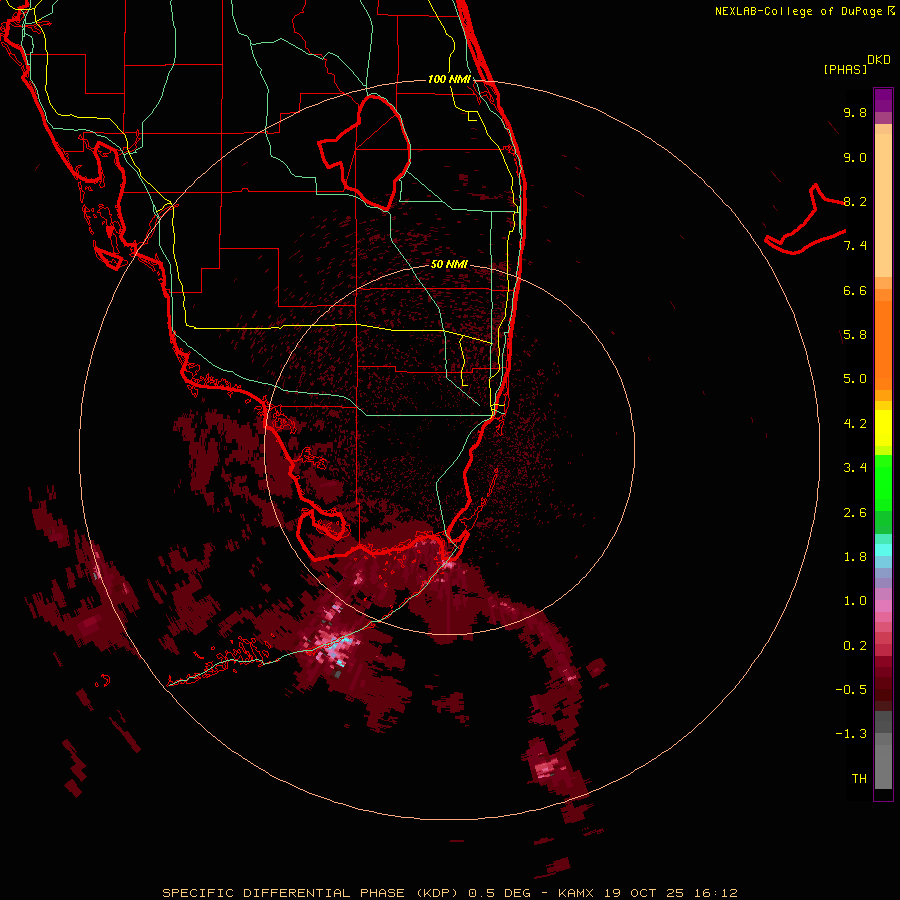900x900 pixels.
Task: Click the cyan swatch in the color bar
Action: click(883, 550)
